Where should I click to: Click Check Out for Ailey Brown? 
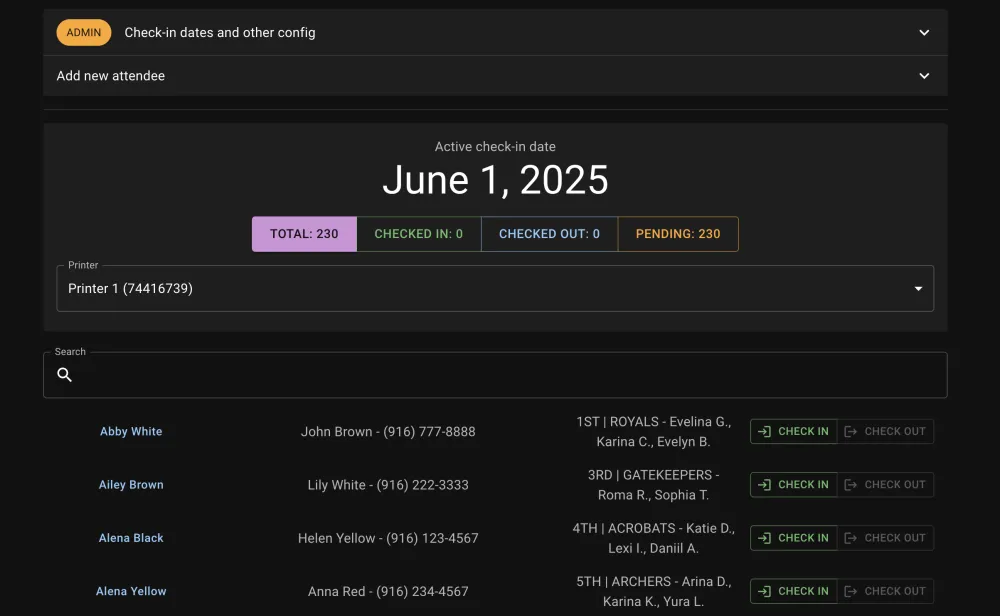coord(885,485)
